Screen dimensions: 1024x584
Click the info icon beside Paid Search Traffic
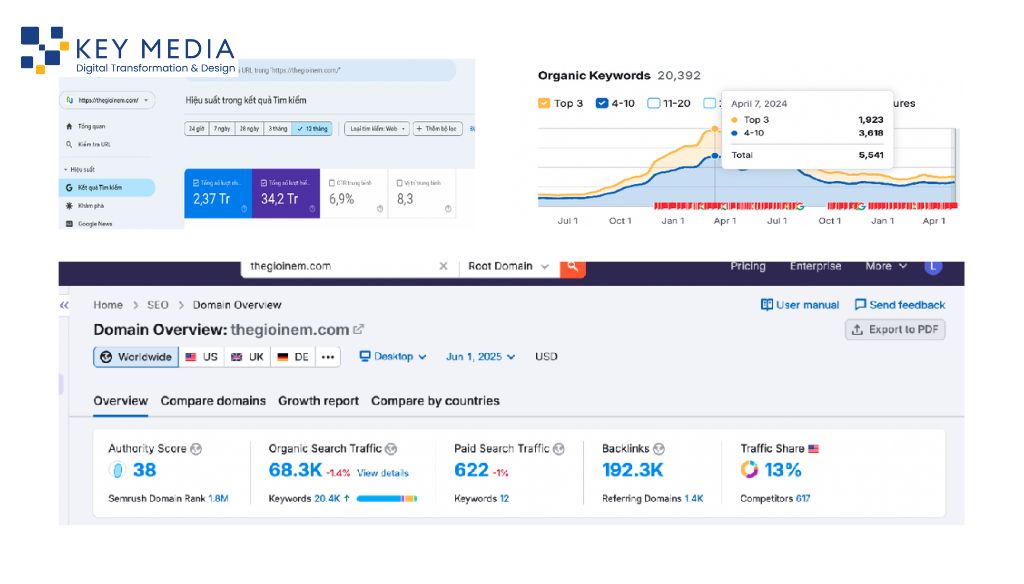[x=558, y=449]
